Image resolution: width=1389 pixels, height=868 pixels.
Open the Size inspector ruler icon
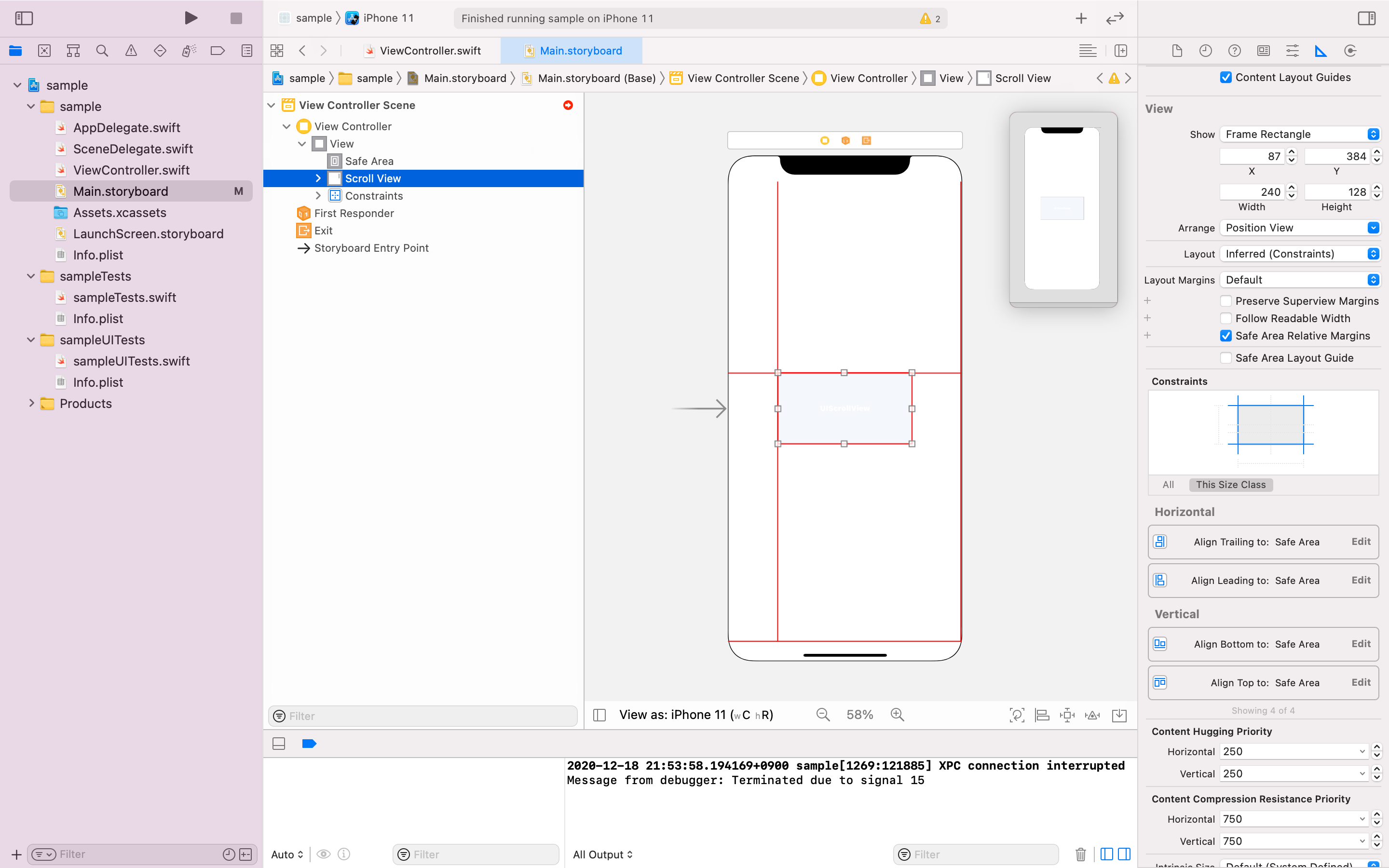pos(1321,51)
